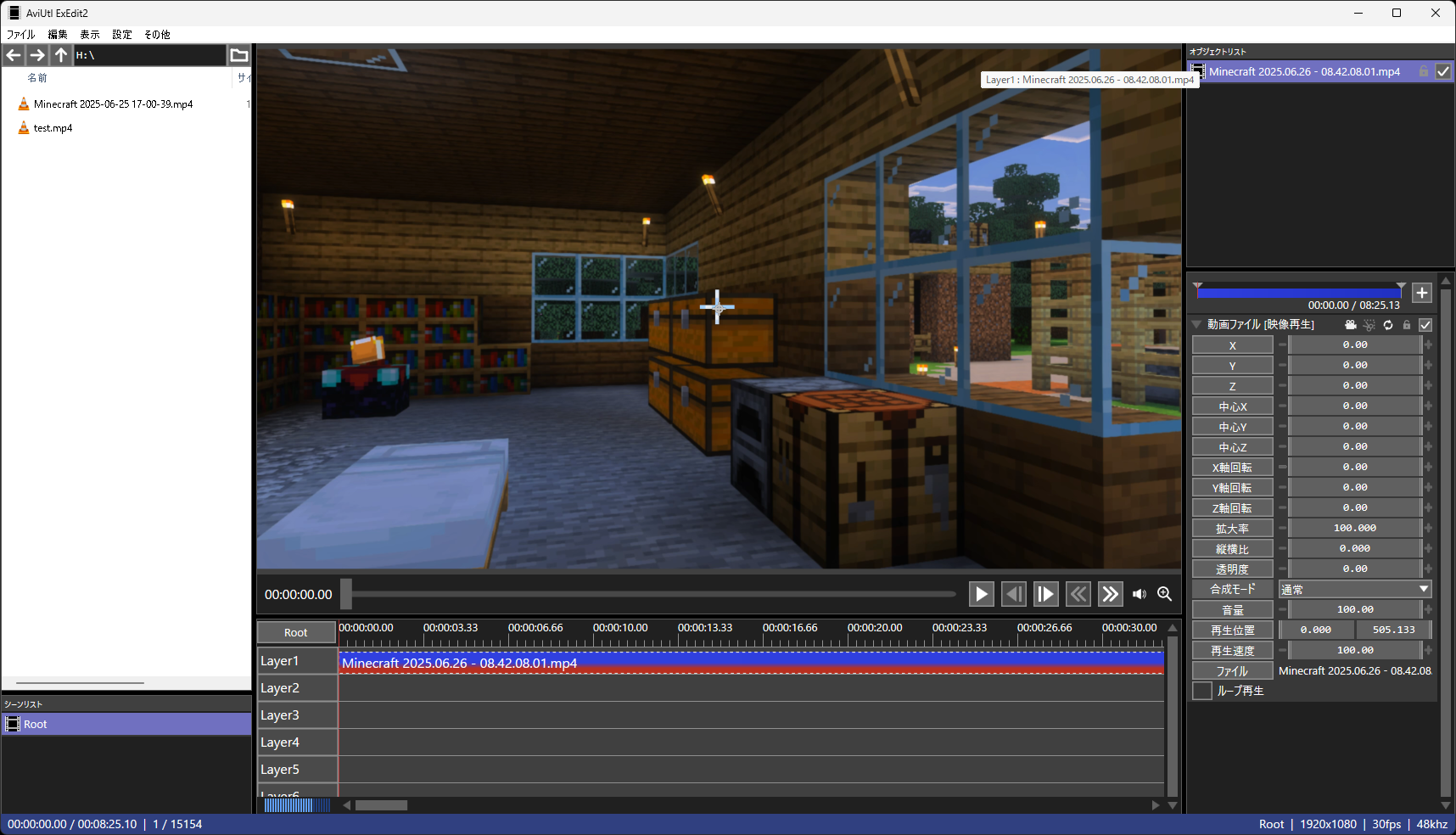This screenshot has height=835, width=1456.
Task: Open the 表示 menu
Action: coord(90,35)
